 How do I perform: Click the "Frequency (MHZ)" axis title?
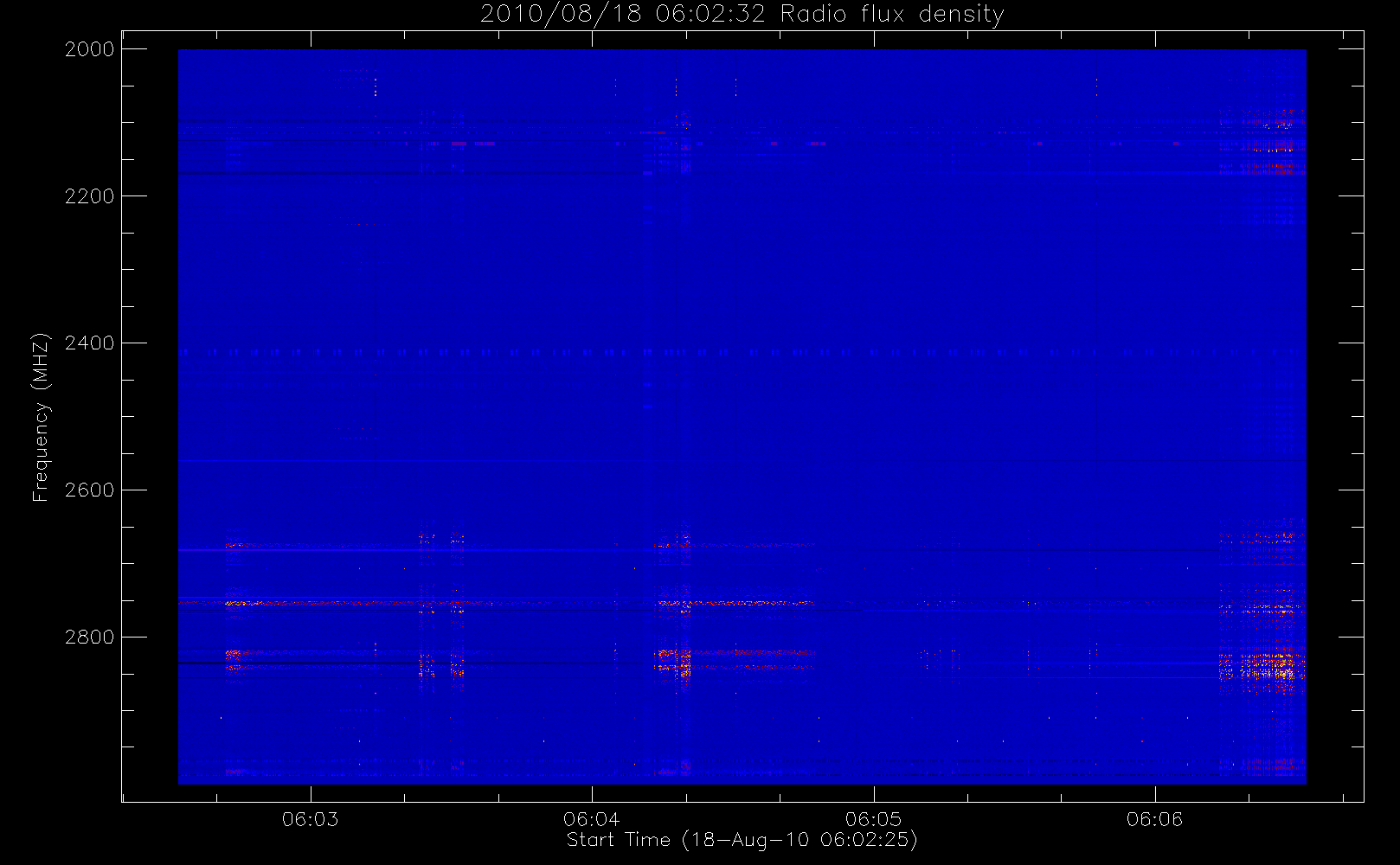click(x=41, y=417)
